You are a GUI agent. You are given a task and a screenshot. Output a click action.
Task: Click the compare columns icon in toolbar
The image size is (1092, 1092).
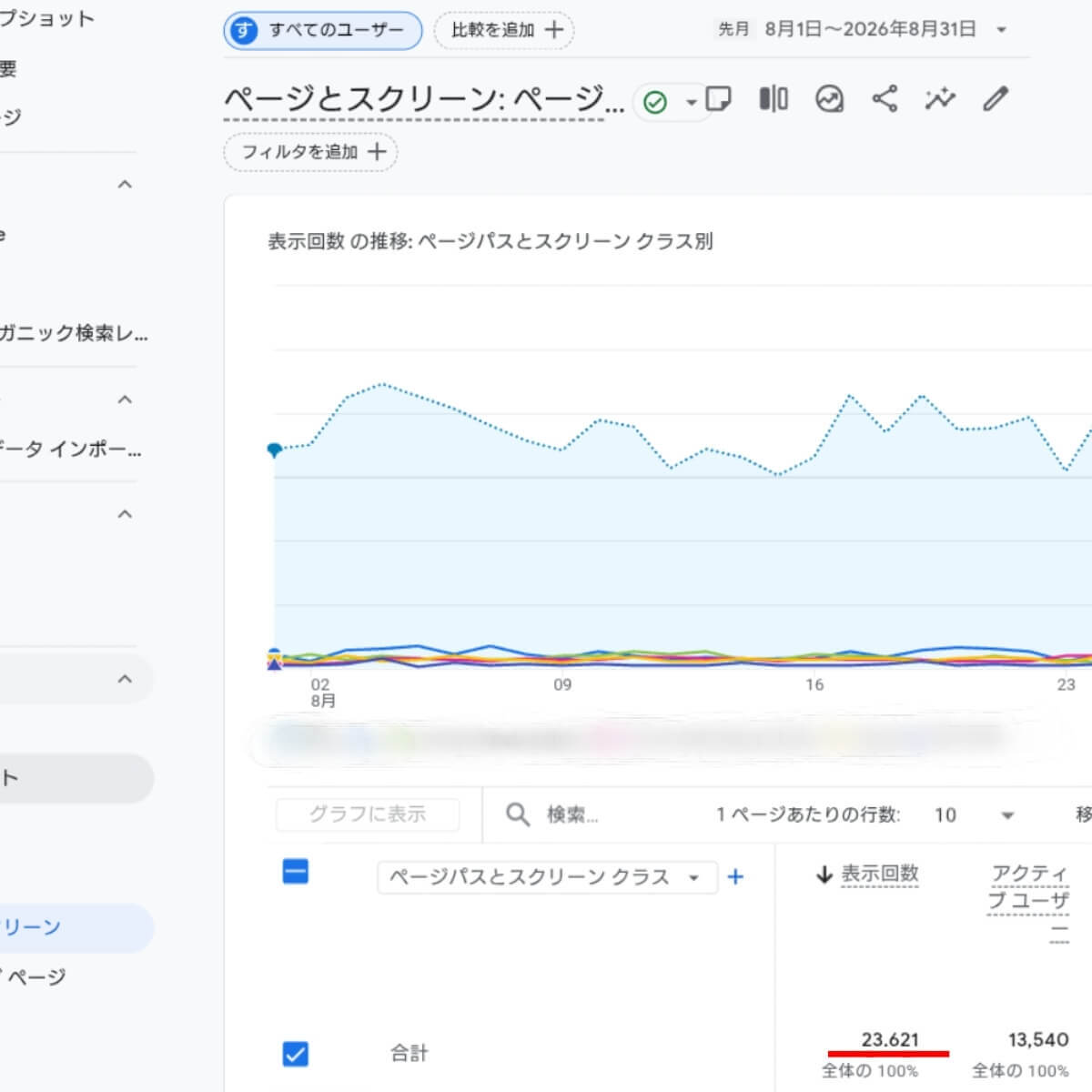click(x=773, y=98)
